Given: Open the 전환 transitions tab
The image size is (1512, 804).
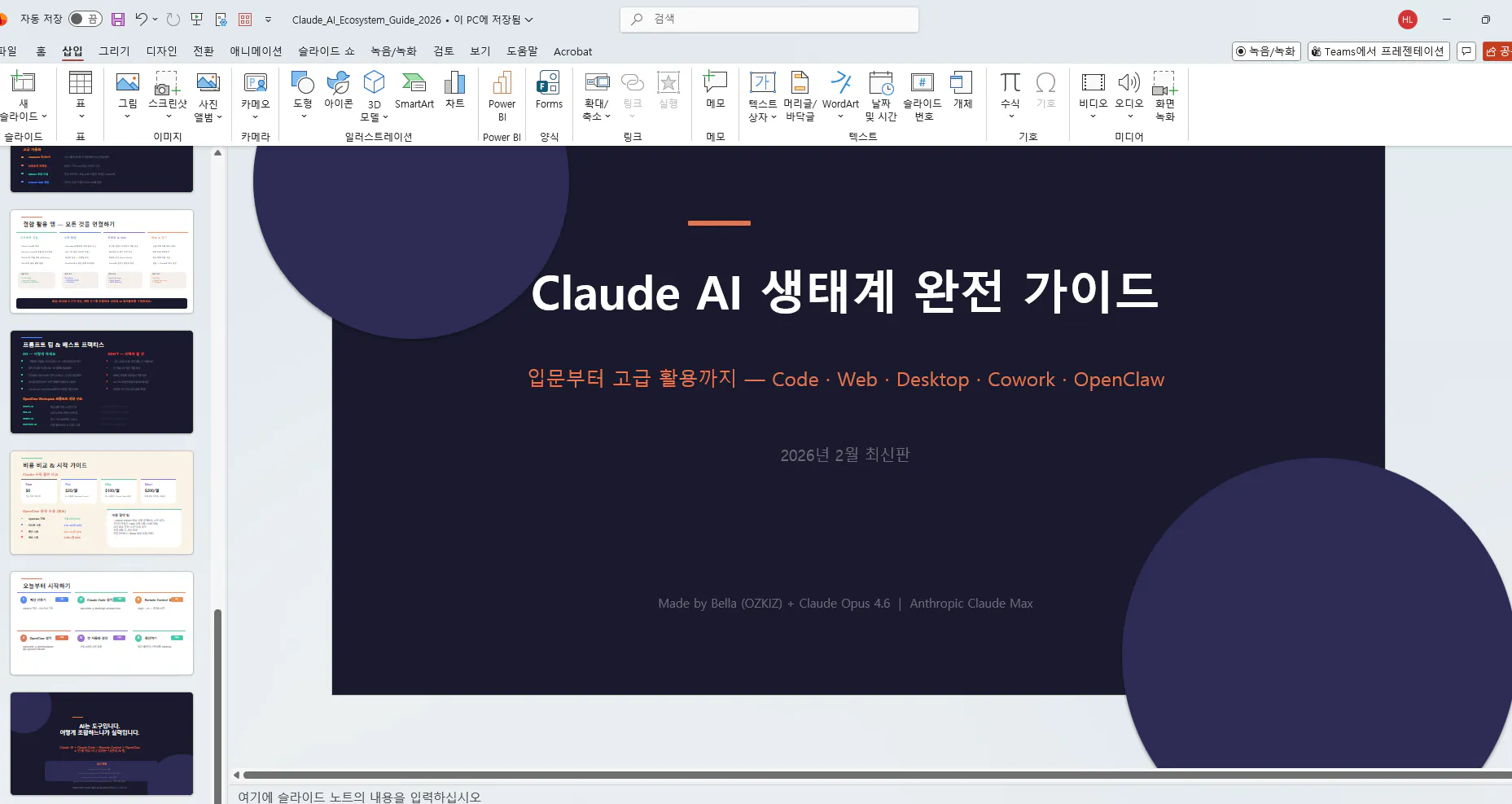Looking at the screenshot, I should pyautogui.click(x=204, y=51).
